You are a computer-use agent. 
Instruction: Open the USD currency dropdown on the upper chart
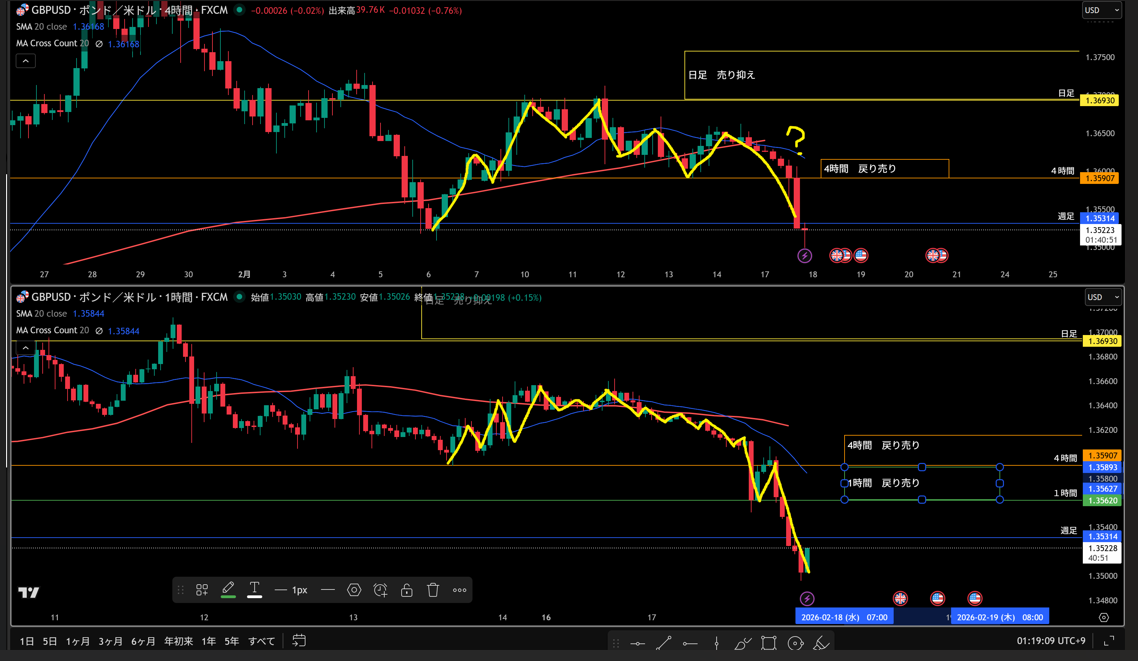(x=1102, y=10)
